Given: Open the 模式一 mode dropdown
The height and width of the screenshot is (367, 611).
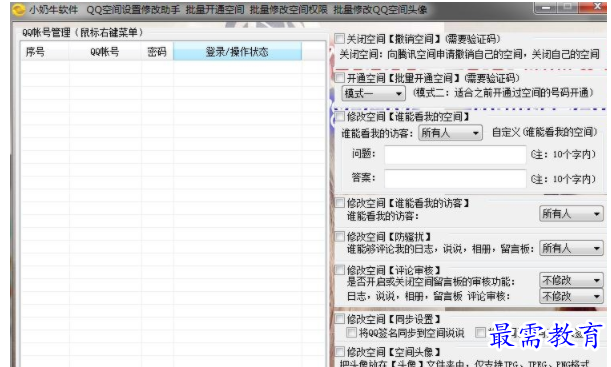Looking at the screenshot, I should point(373,94).
